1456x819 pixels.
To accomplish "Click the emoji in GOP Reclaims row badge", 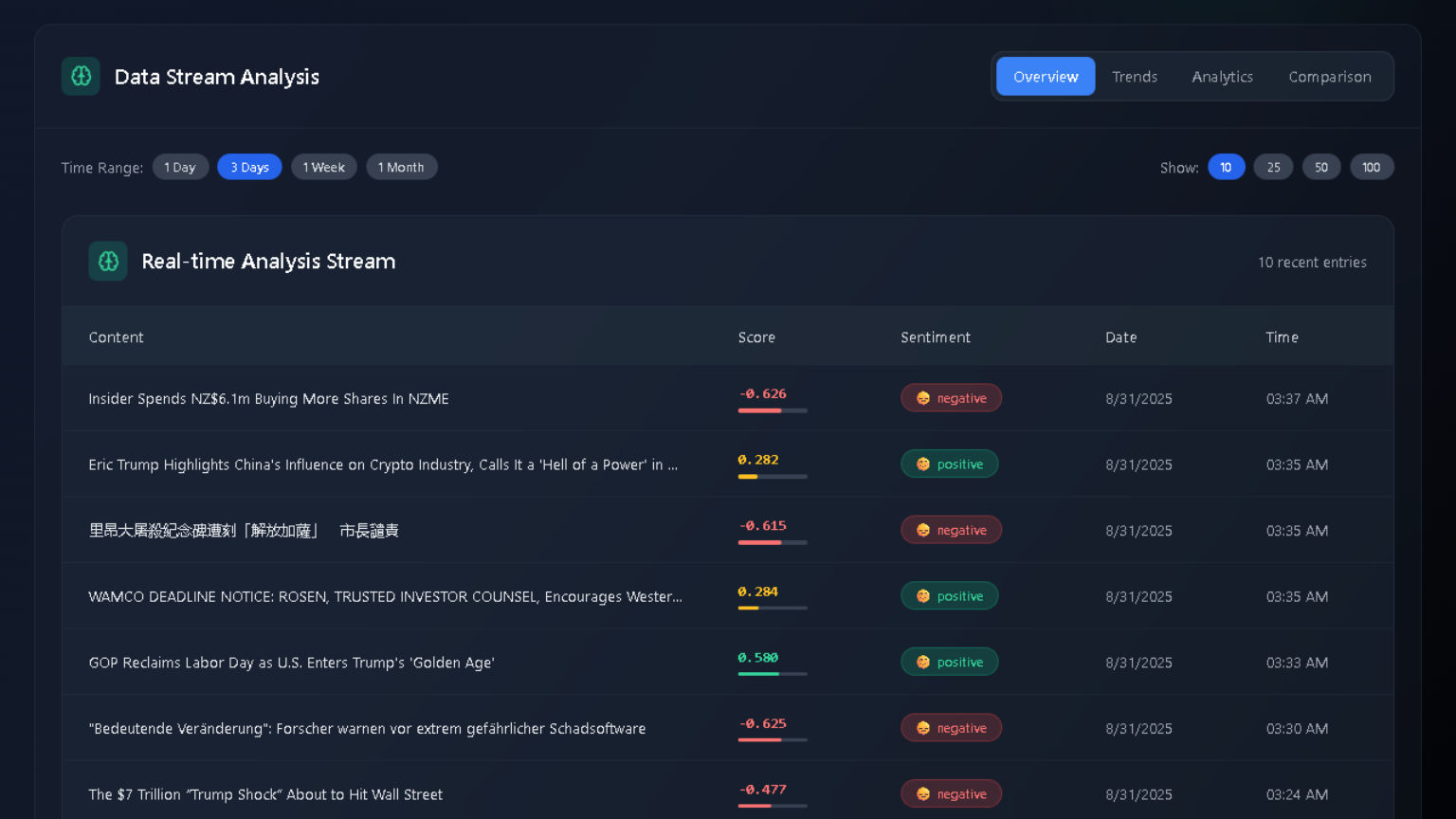I will [x=923, y=663].
